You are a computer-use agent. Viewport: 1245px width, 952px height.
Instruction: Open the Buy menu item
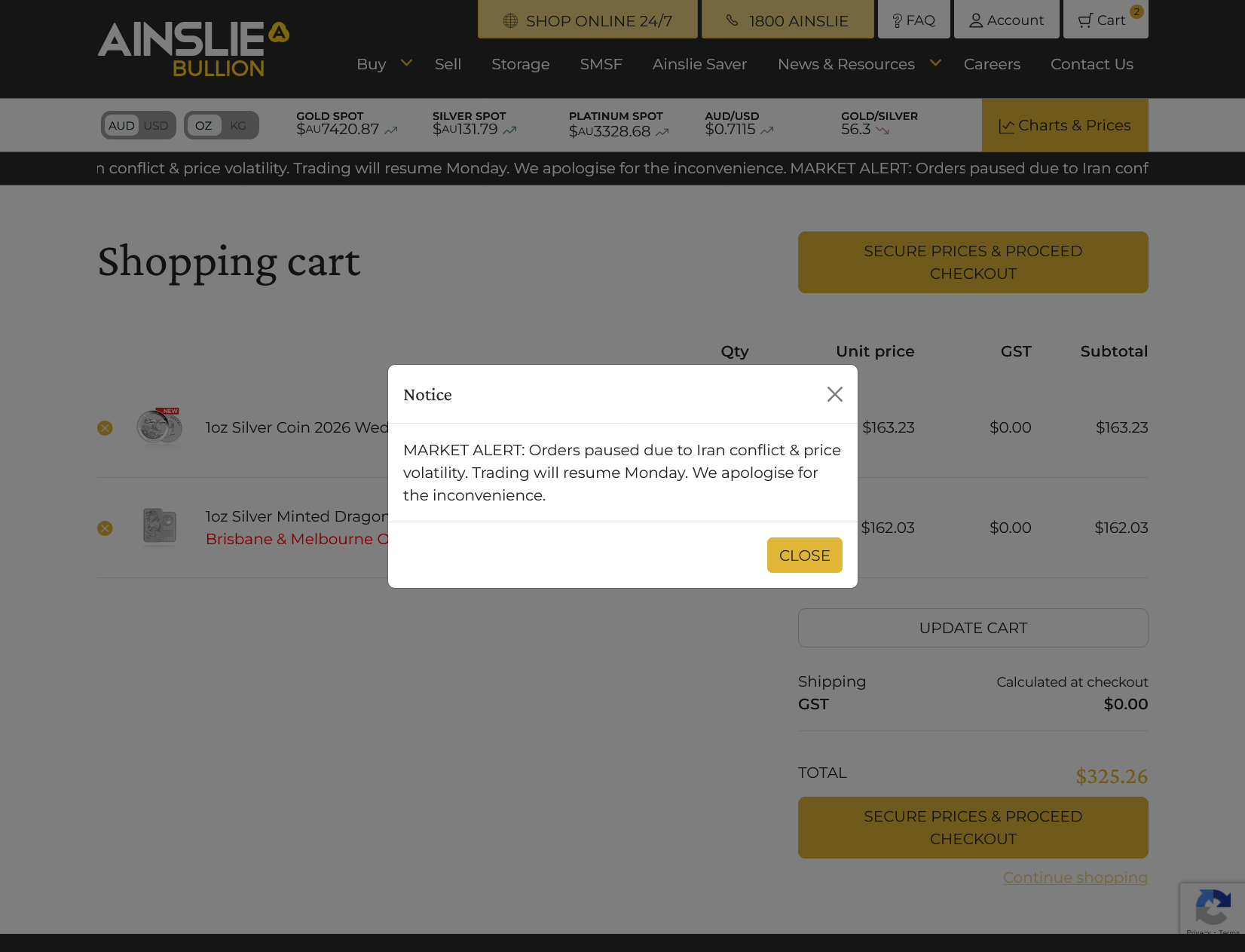click(x=371, y=64)
